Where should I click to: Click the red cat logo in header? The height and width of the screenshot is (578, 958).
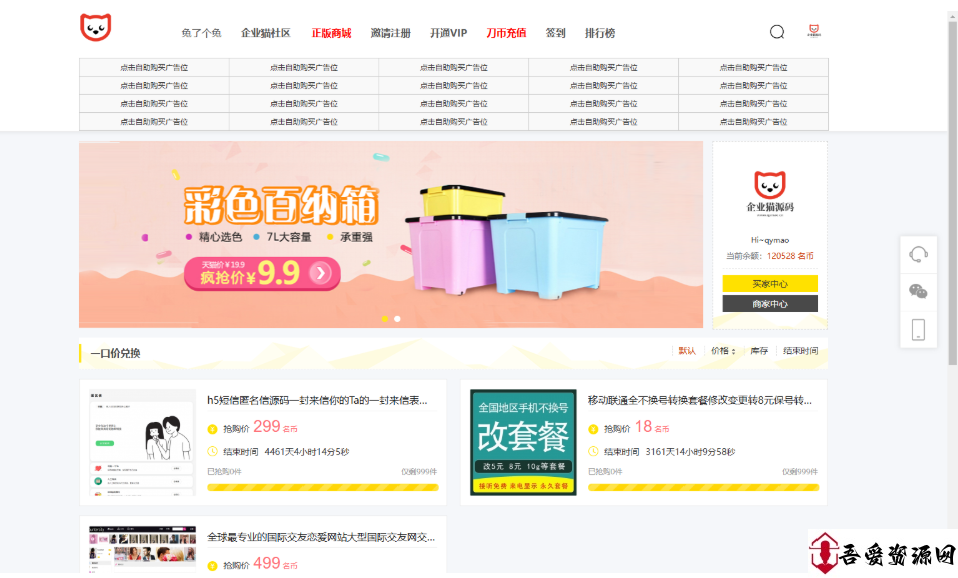tap(96, 28)
